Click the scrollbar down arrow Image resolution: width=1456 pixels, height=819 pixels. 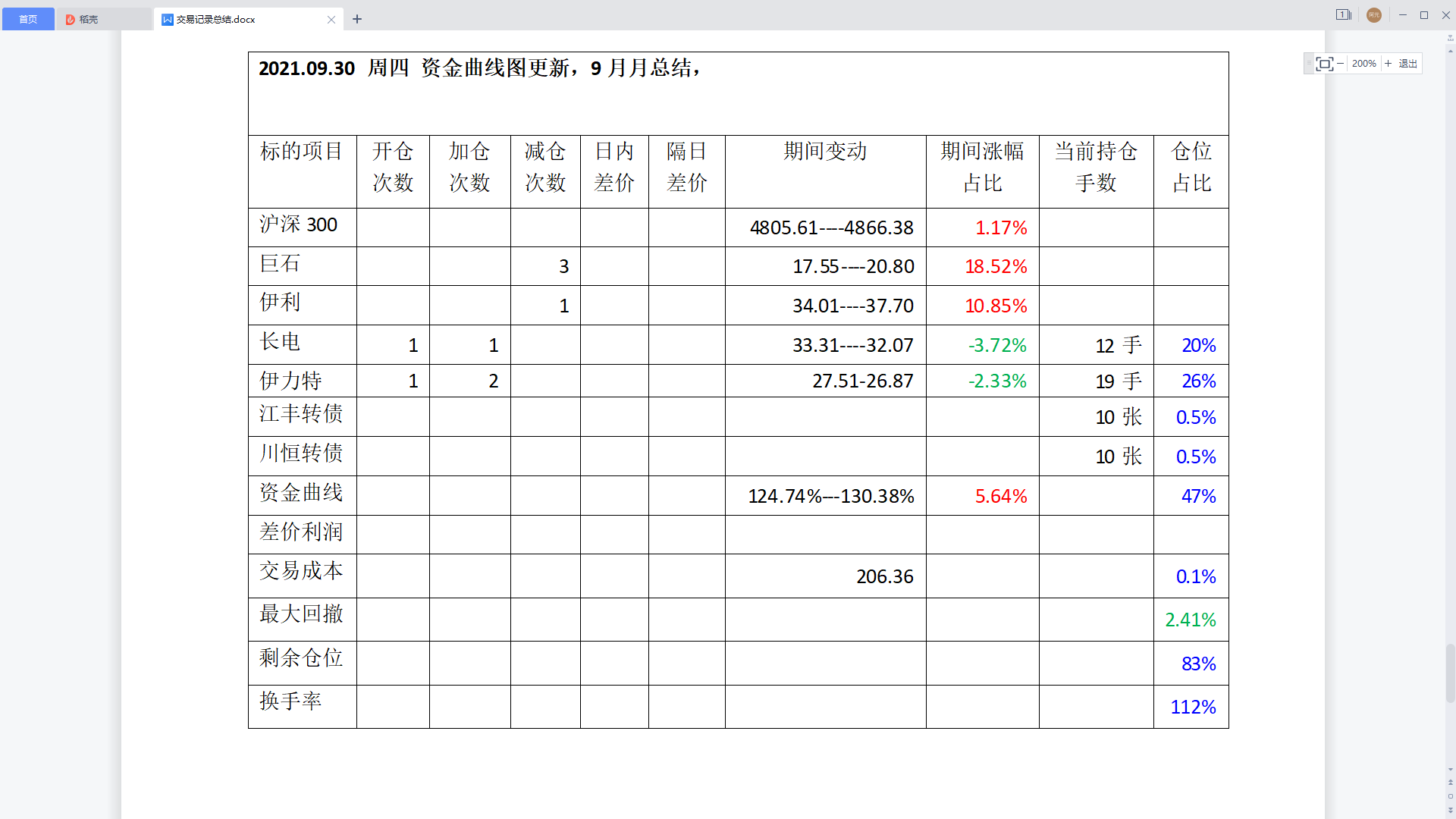tap(1451, 770)
